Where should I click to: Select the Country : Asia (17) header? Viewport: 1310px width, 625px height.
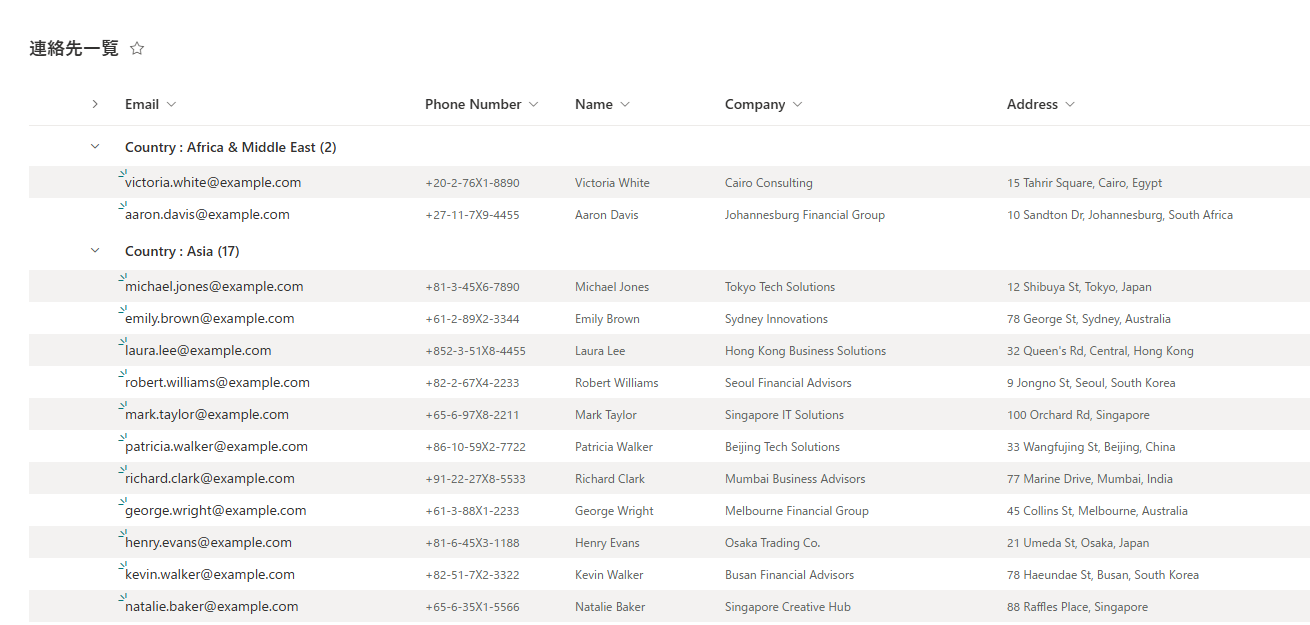[182, 251]
